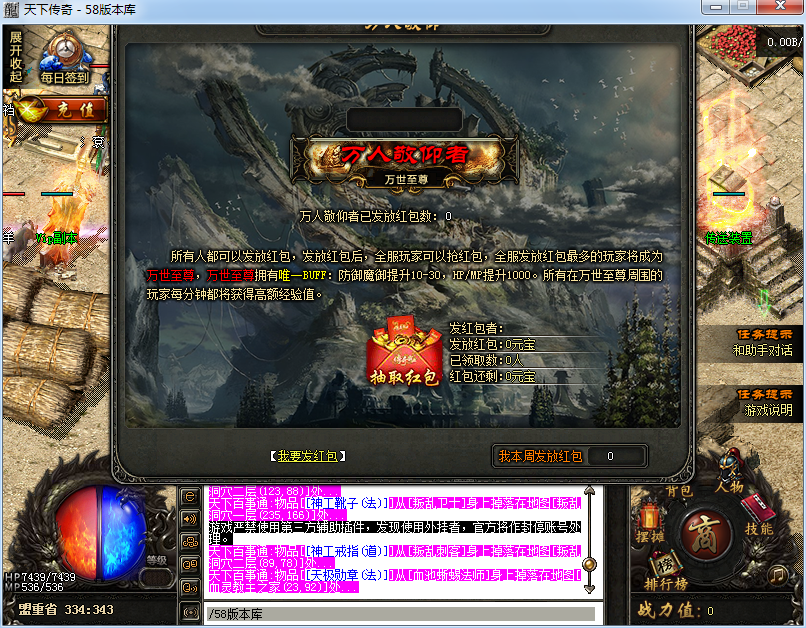
Task: Toggle the 展开收起 expand/collapse panel
Action: coord(15,57)
